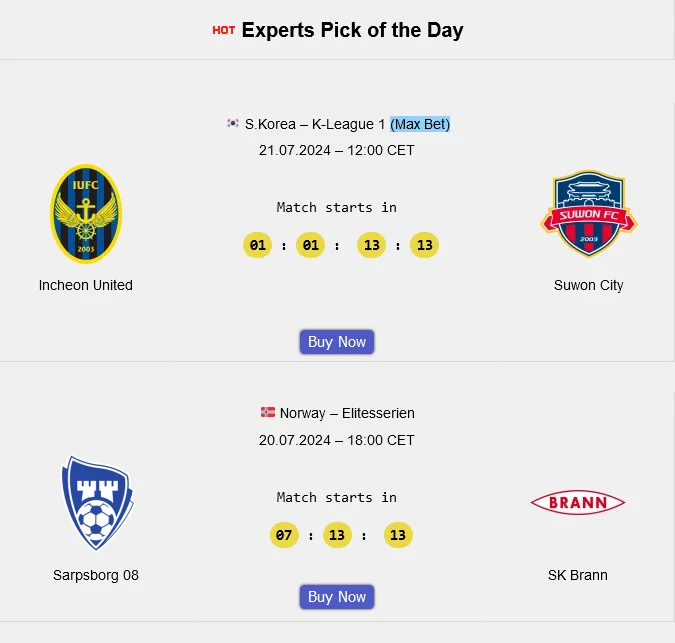Screen dimensions: 675x643
Task: Click the Incheon United team name
Action: (86, 285)
